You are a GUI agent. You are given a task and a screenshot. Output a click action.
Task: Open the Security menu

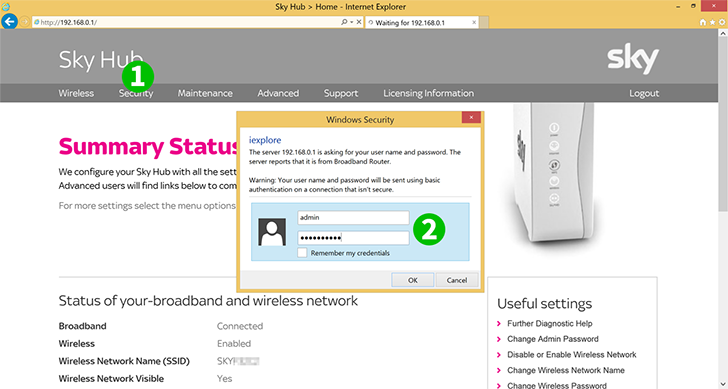tap(136, 93)
